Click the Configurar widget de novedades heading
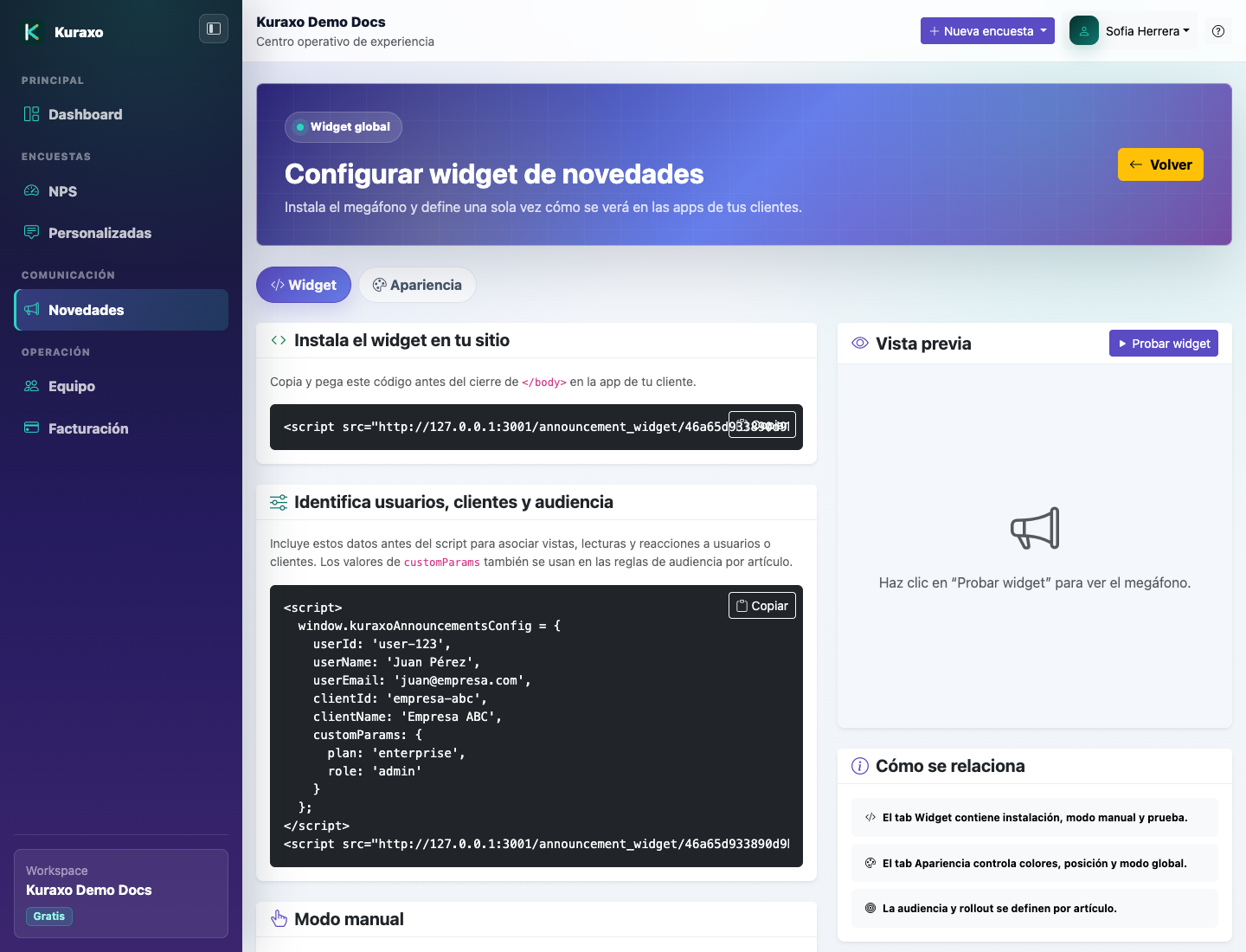The image size is (1246, 952). [x=494, y=174]
